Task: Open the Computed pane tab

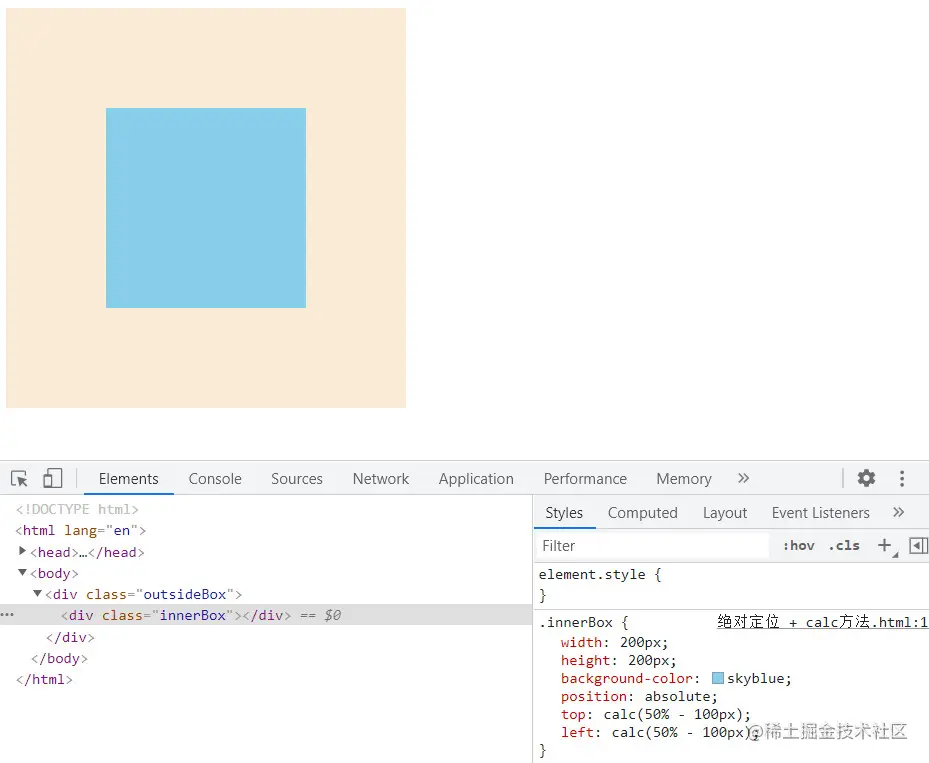Action: pyautogui.click(x=643, y=513)
